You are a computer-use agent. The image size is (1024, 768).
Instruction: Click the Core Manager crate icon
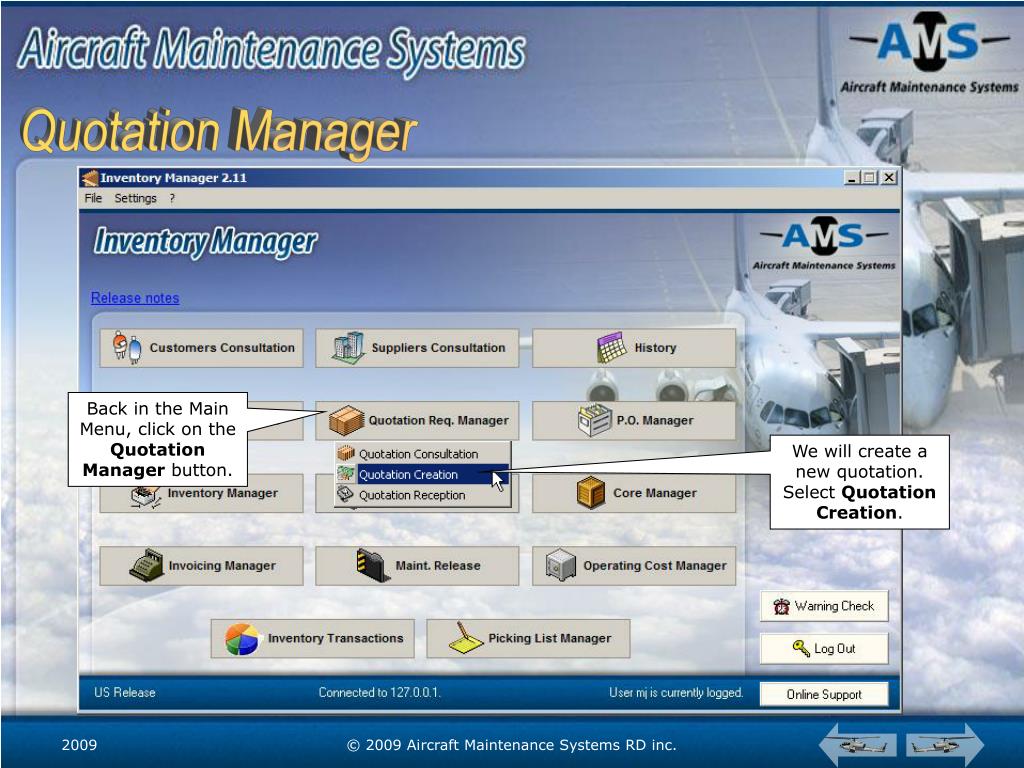tap(591, 492)
